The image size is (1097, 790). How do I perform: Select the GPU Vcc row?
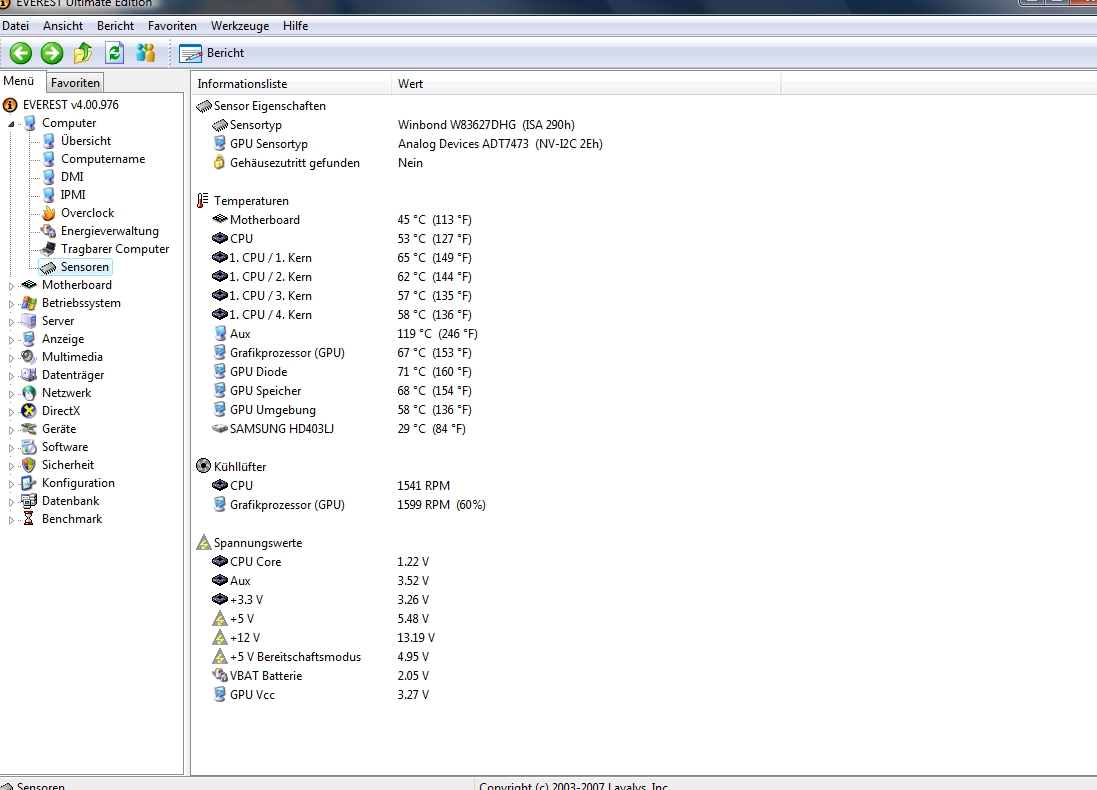point(322,695)
